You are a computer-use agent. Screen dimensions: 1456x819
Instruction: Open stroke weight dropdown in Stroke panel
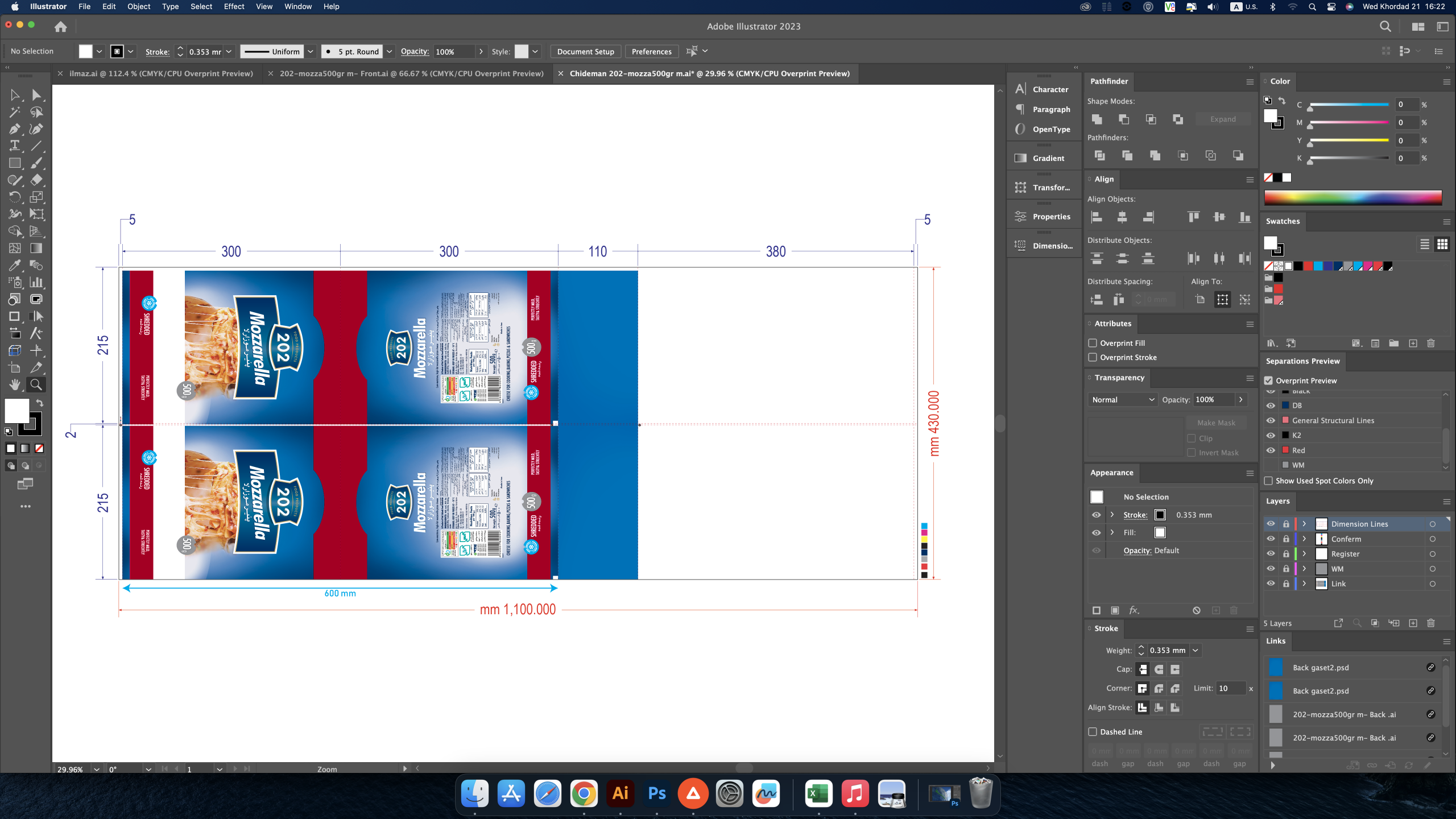click(x=1196, y=651)
